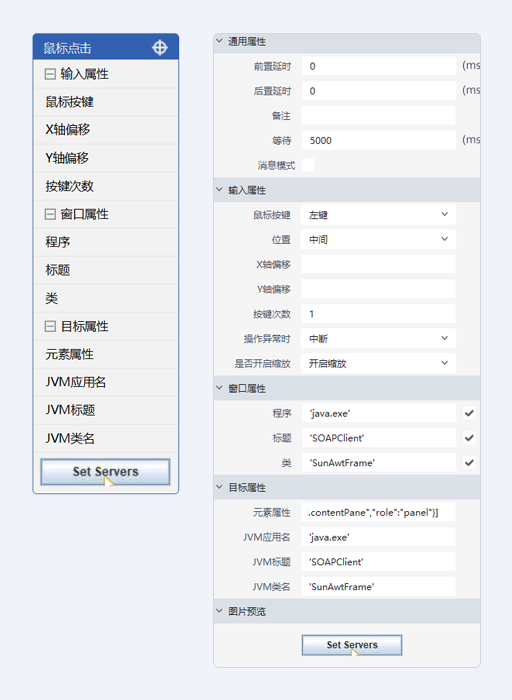The width and height of the screenshot is (512, 700).
Task: Select 鼠标按键 row in left panel
Action: pos(106,102)
